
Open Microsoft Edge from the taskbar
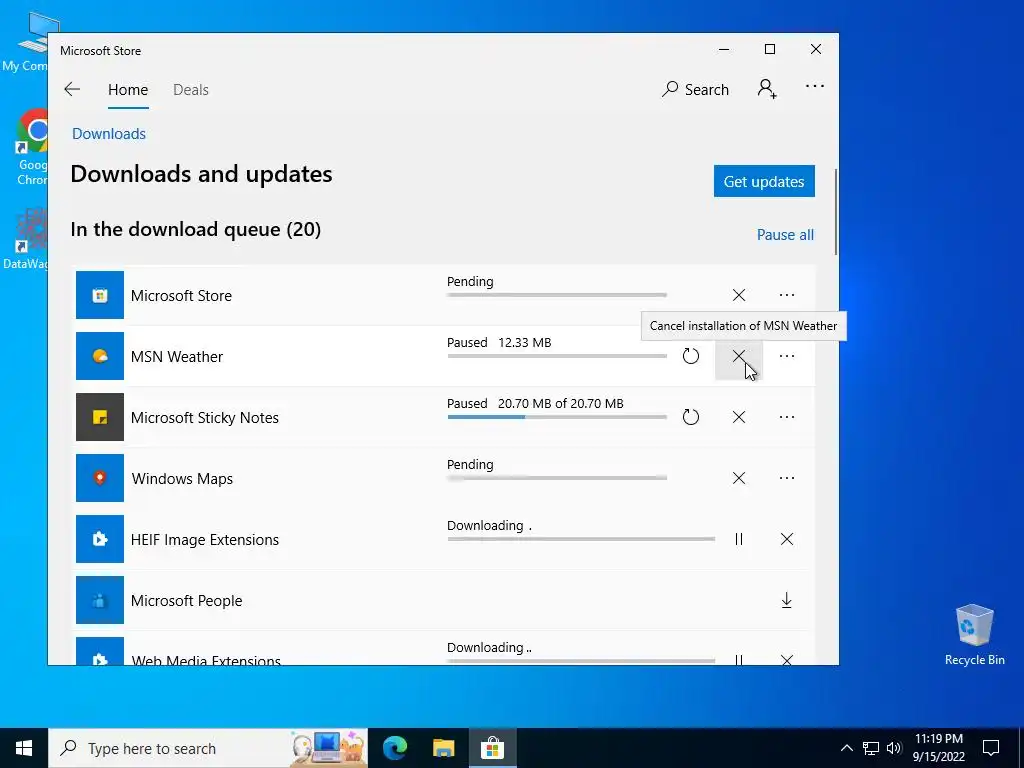(394, 748)
